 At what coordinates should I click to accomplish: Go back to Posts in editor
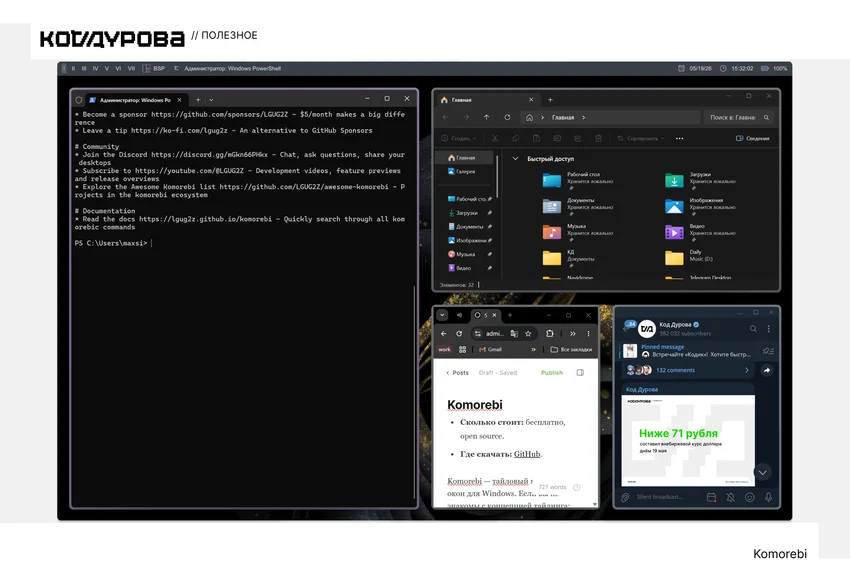tap(457, 373)
